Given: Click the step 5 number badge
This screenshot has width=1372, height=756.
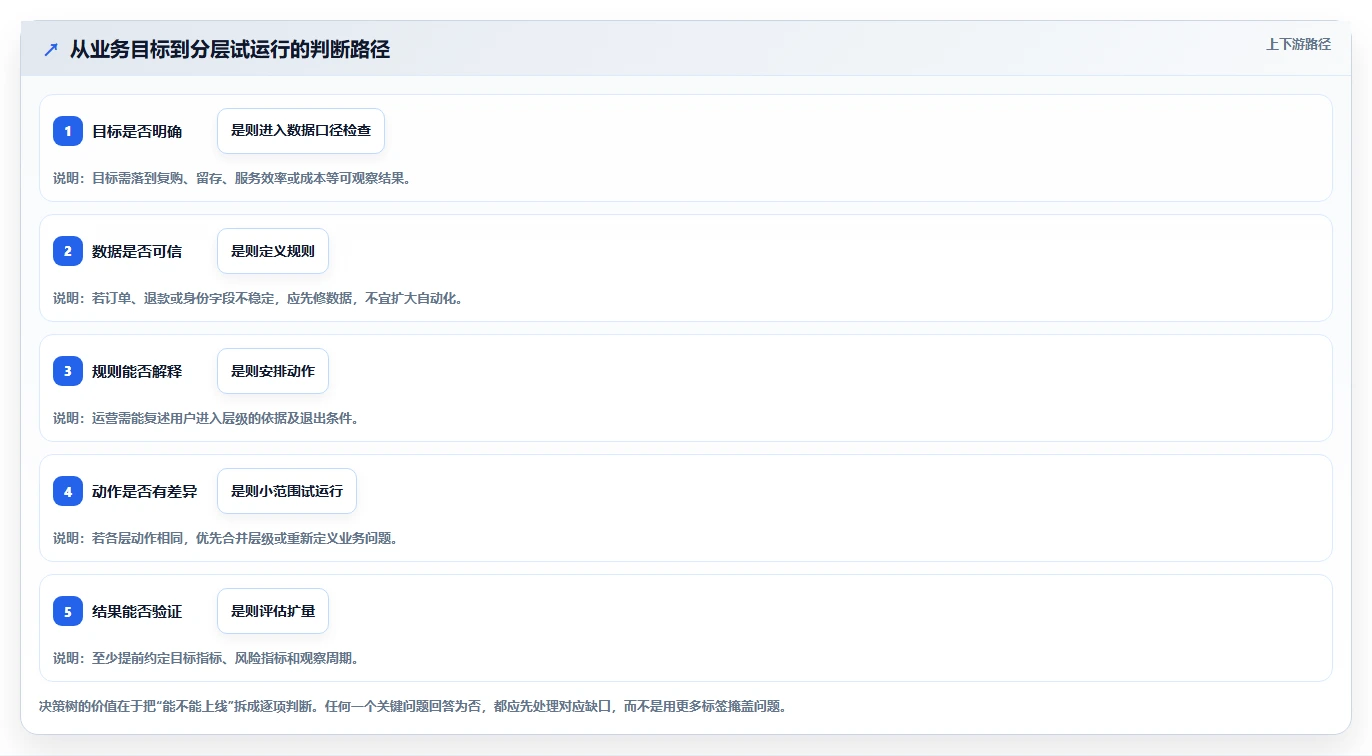Looking at the screenshot, I should click(68, 611).
